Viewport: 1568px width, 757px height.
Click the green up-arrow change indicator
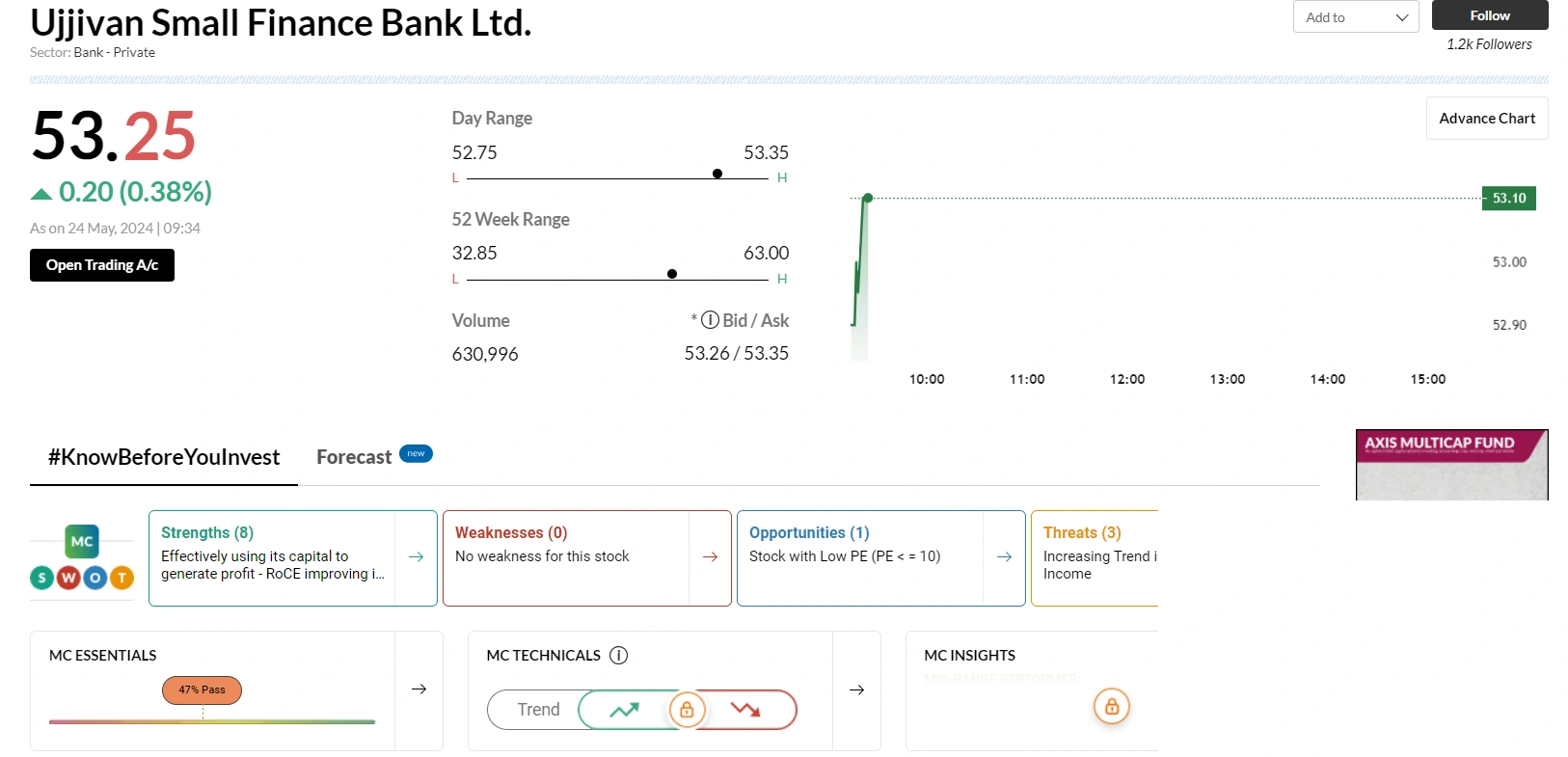click(x=41, y=194)
